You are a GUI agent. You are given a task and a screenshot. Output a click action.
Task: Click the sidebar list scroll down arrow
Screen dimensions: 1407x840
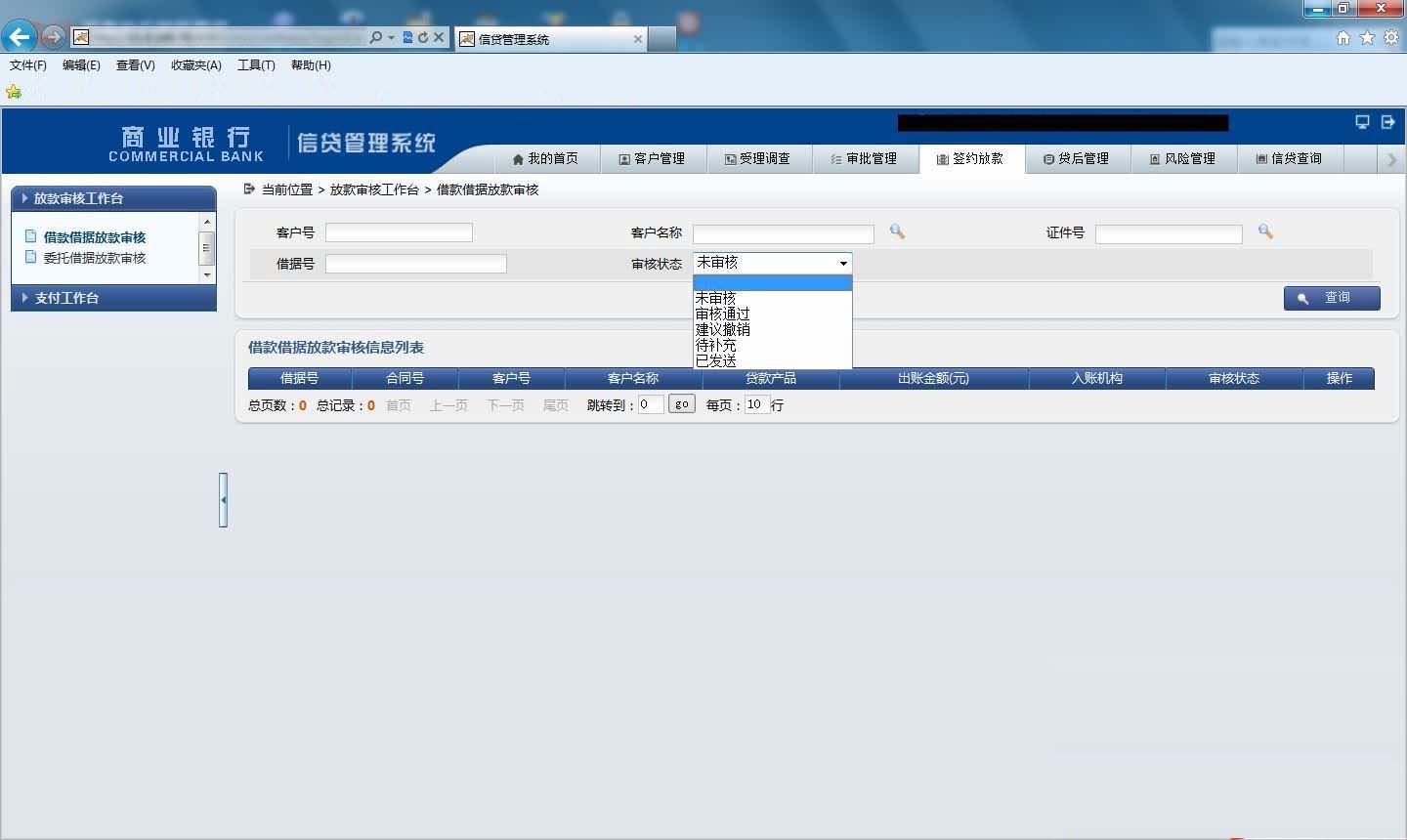tap(207, 274)
